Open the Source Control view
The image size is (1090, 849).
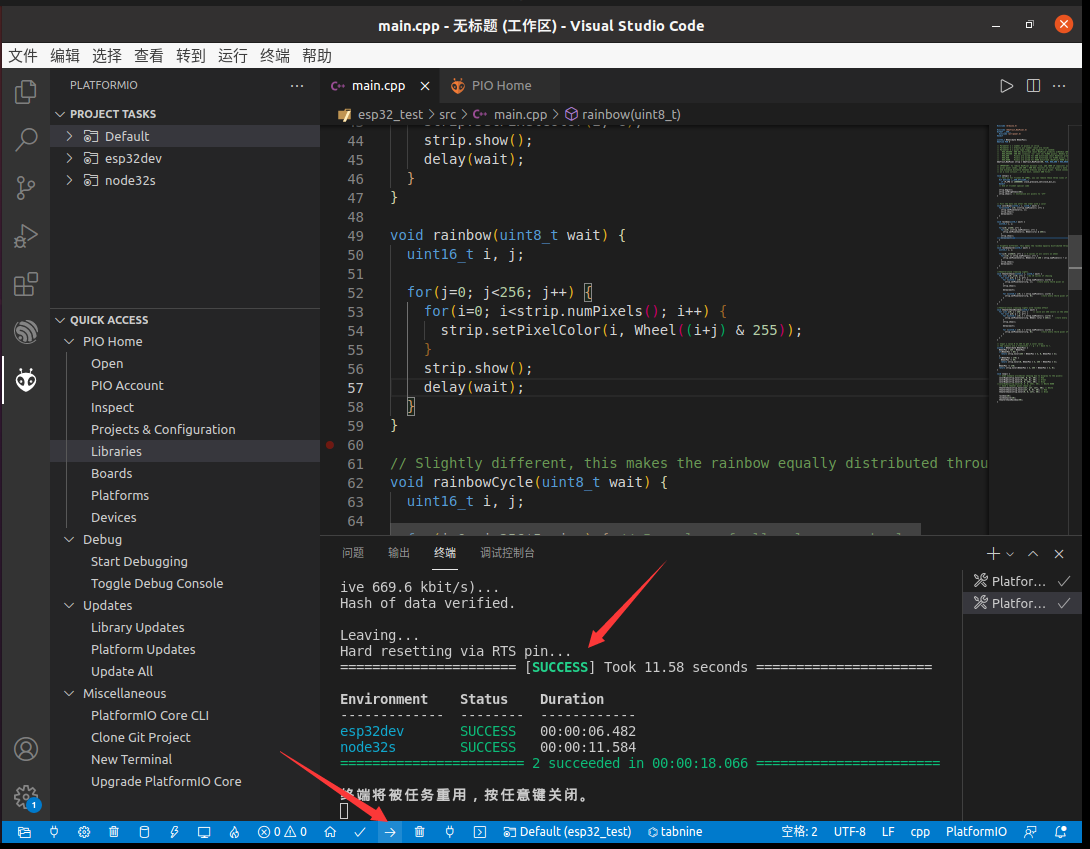[26, 188]
